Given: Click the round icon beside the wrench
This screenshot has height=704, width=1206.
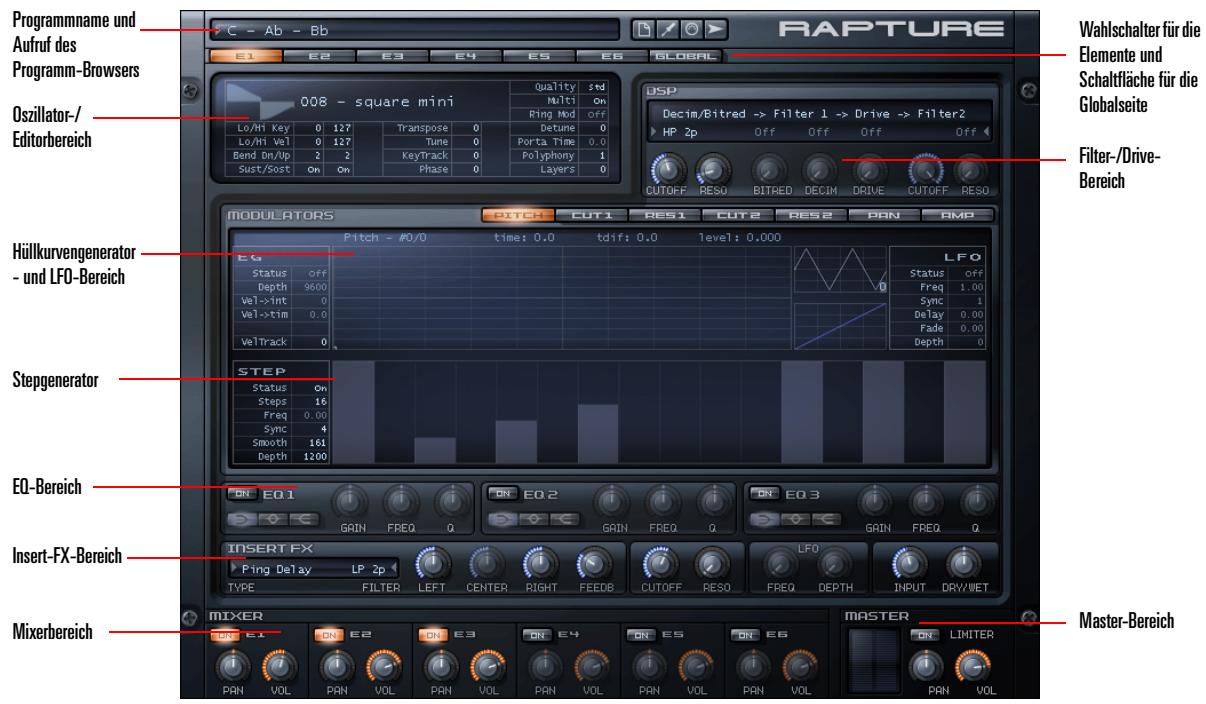Looking at the screenshot, I should point(694,30).
